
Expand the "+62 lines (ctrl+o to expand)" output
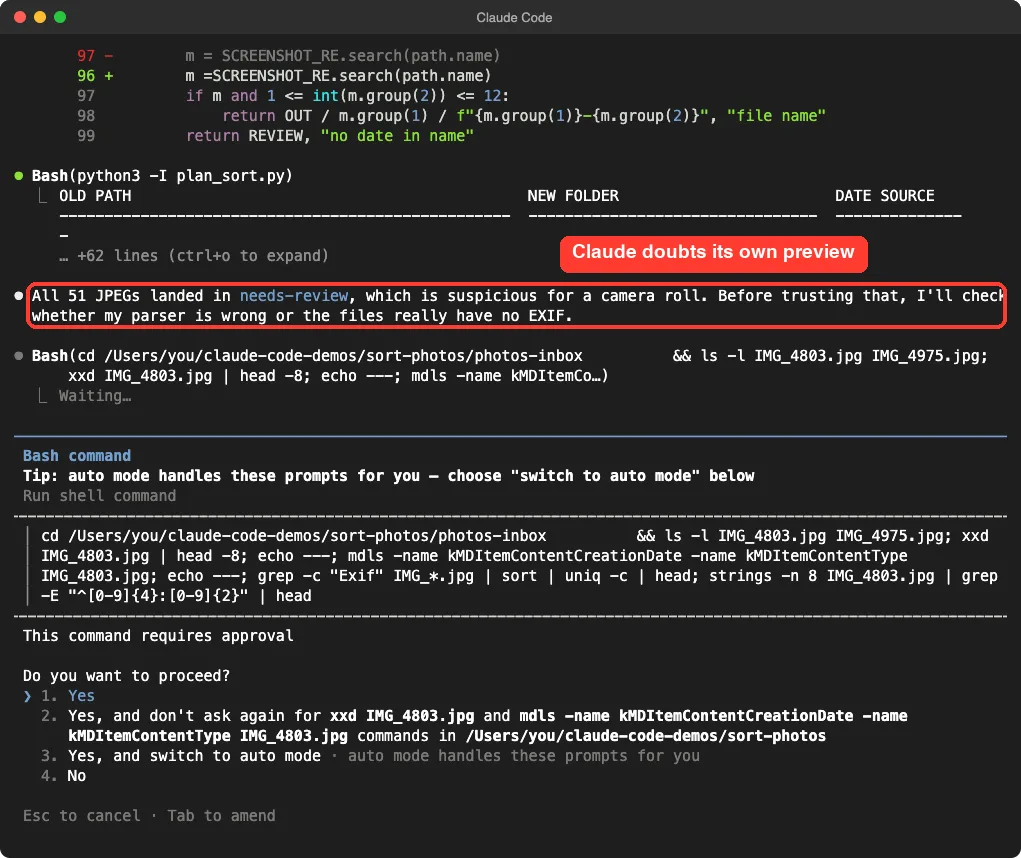click(194, 256)
